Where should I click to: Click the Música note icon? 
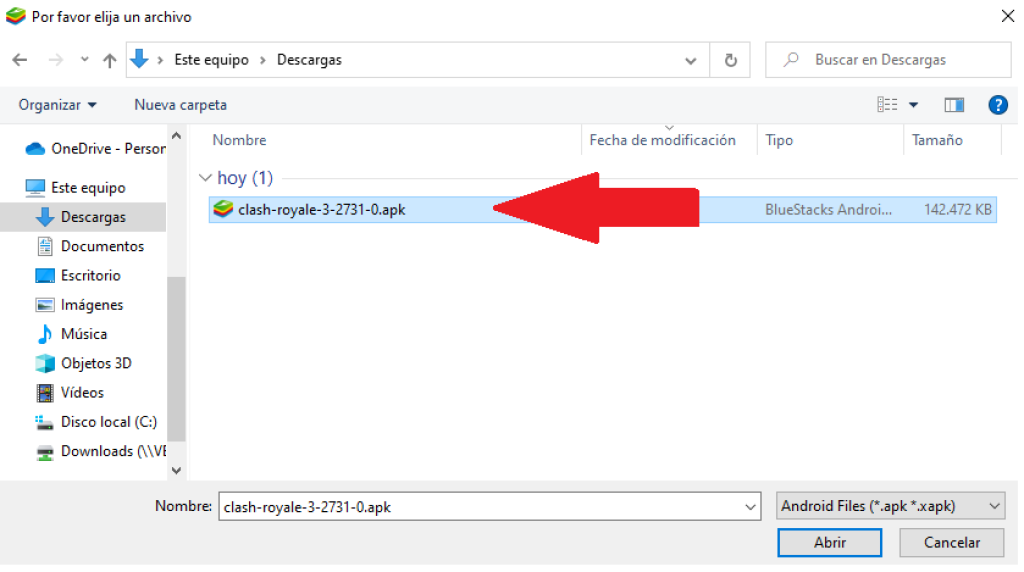click(x=44, y=334)
